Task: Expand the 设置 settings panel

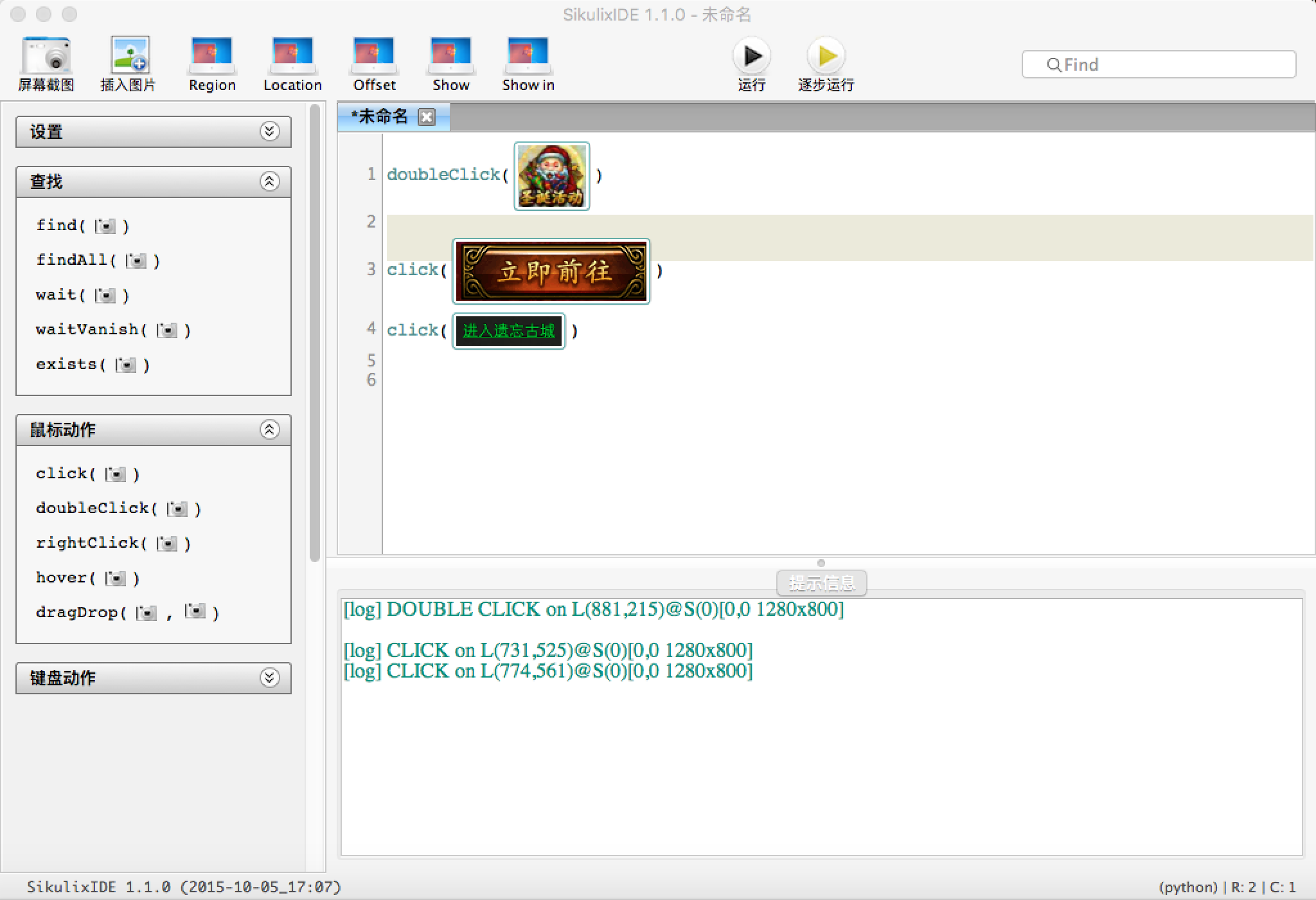Action: coord(269,131)
